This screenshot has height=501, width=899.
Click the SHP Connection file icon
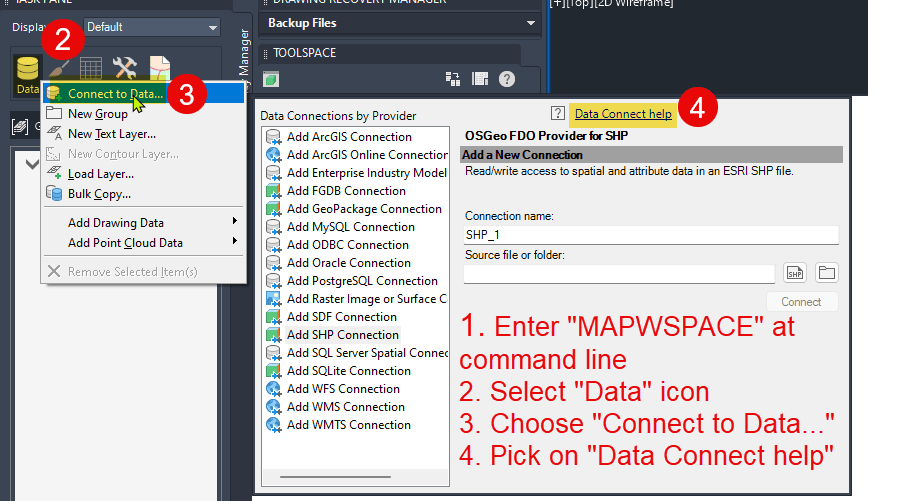pos(273,335)
